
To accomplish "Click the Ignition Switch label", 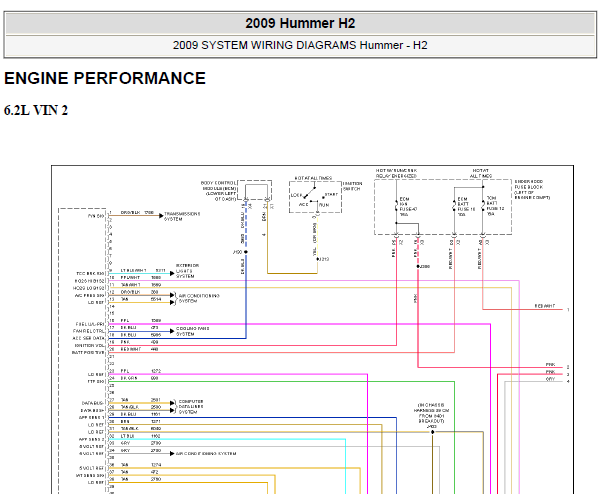I will 352,186.
